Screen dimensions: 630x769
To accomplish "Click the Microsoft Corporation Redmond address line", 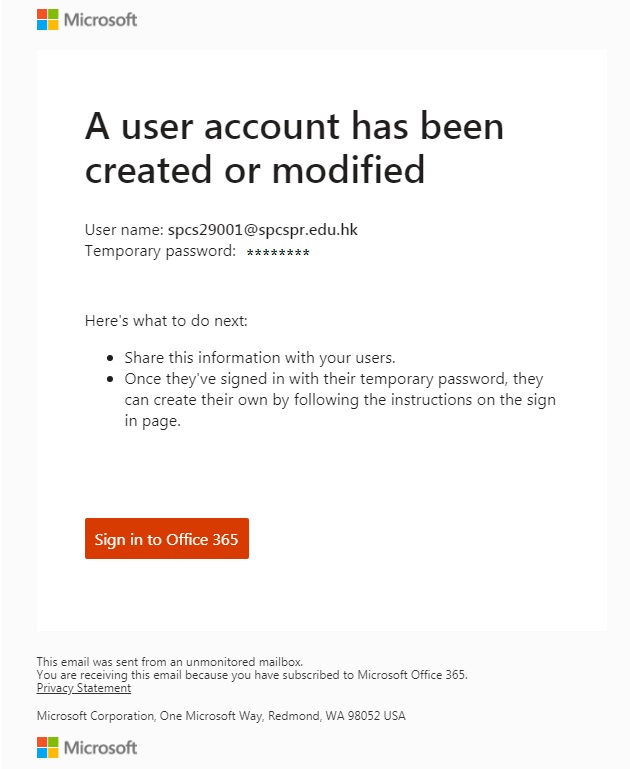I will [x=221, y=716].
